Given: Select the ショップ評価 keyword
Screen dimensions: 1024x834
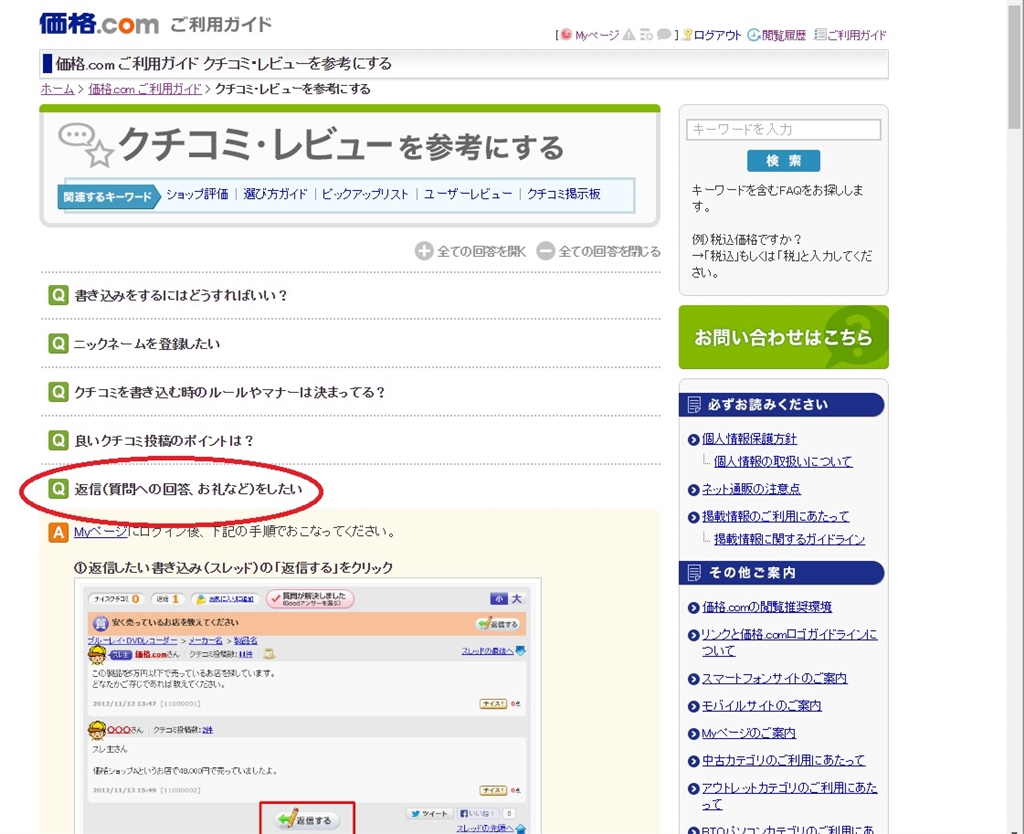Looking at the screenshot, I should [197, 194].
